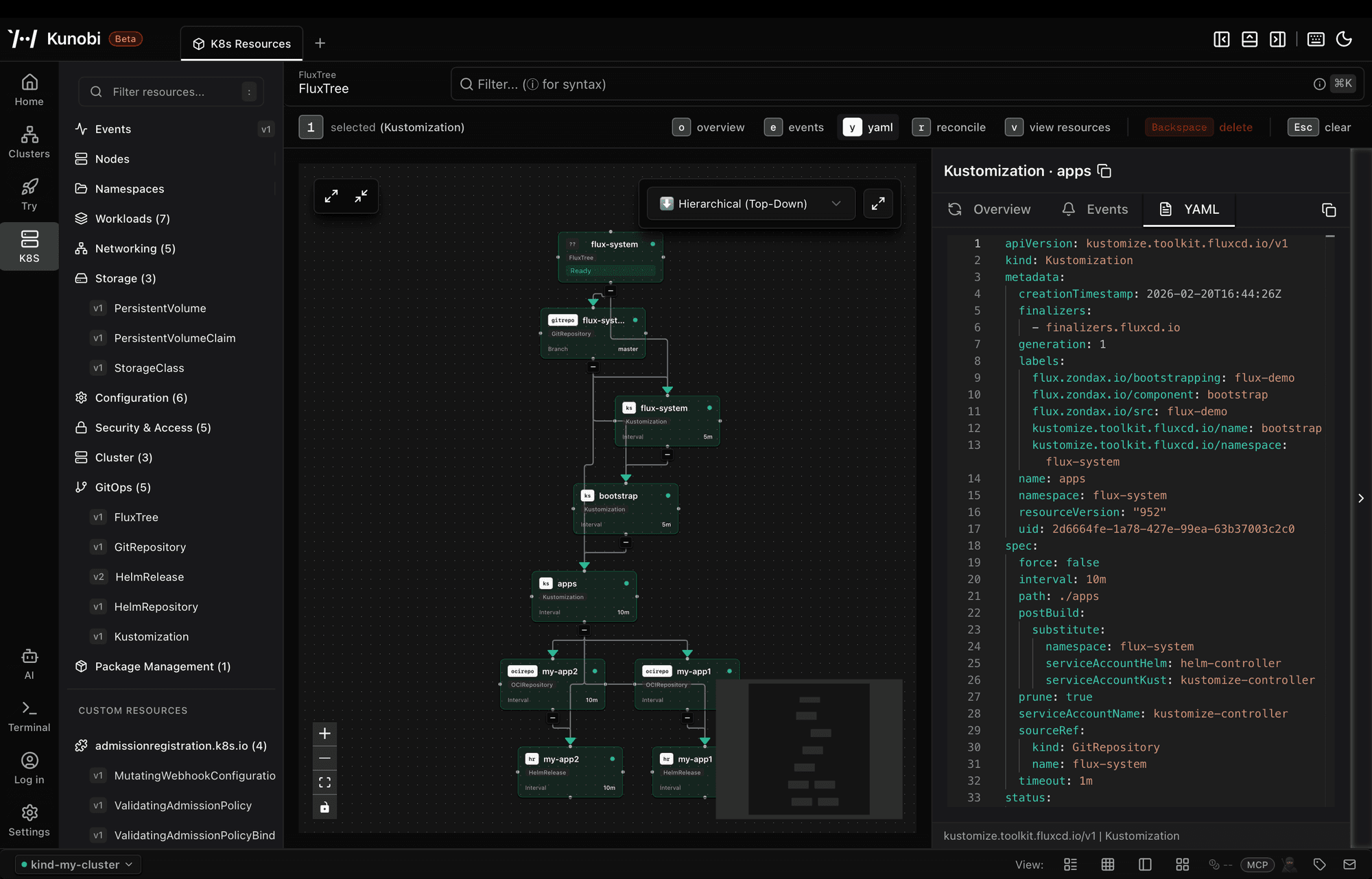The image size is (1372, 879).
Task: Click the MCP status button
Action: pos(1257,865)
